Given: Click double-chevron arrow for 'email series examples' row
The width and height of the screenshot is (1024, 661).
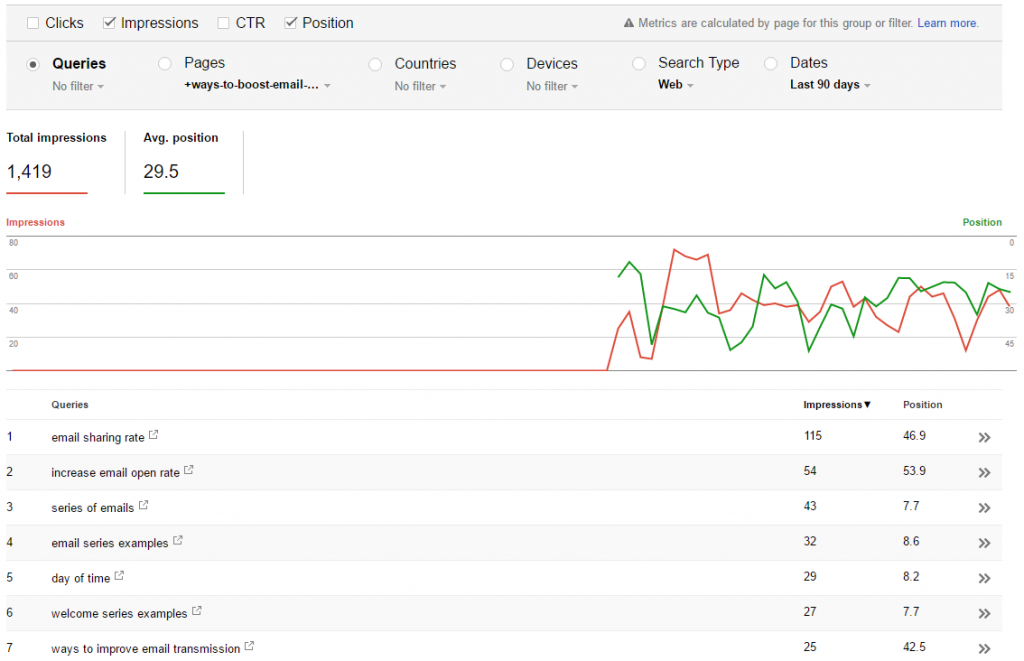Looking at the screenshot, I should click(984, 543).
